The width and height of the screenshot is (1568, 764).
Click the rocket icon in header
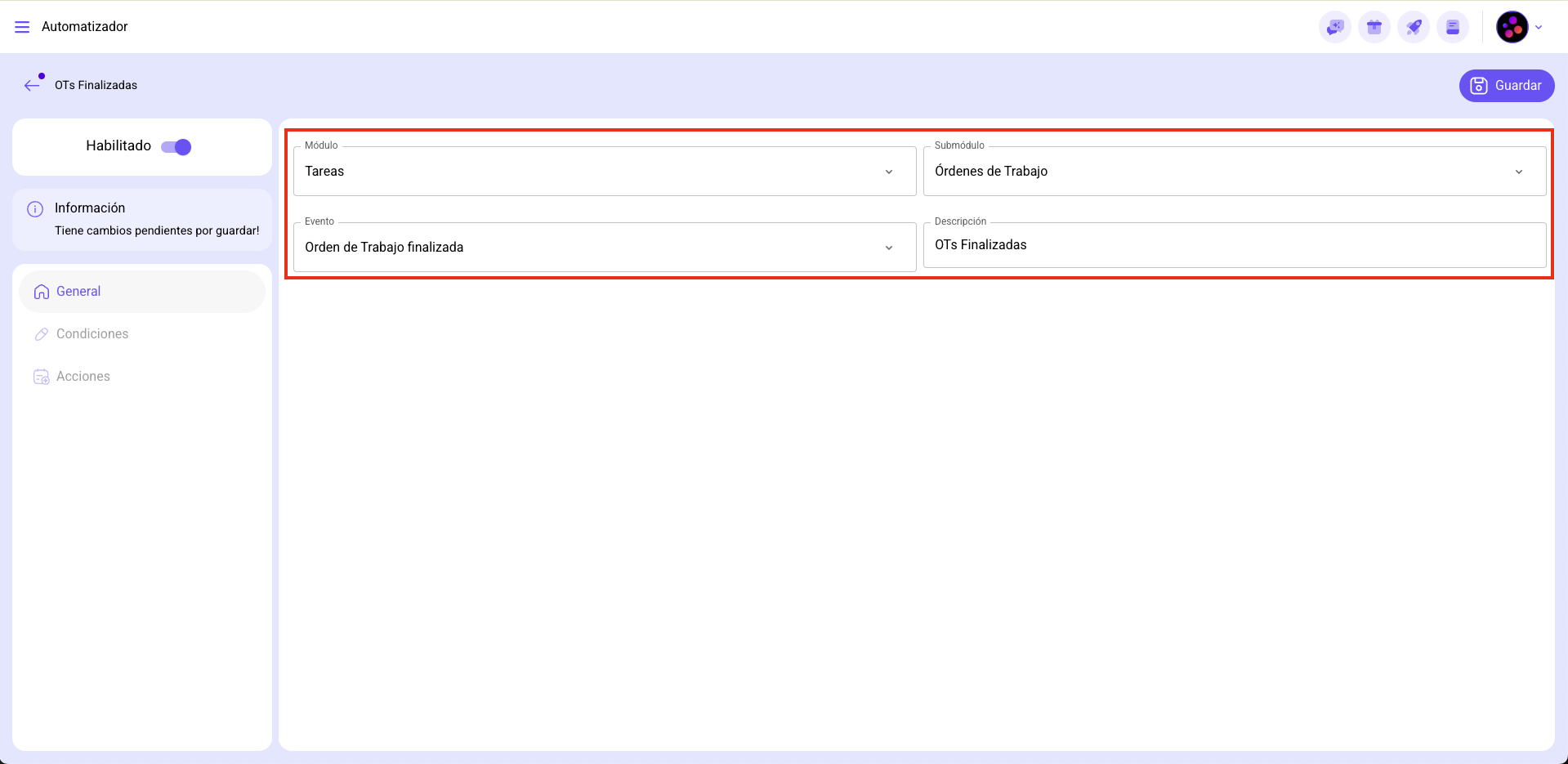coord(1413,27)
